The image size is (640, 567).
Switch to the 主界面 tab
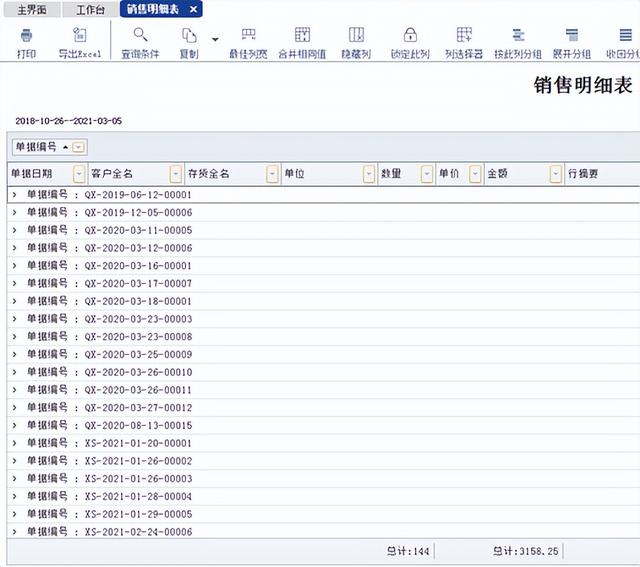pyautogui.click(x=32, y=9)
